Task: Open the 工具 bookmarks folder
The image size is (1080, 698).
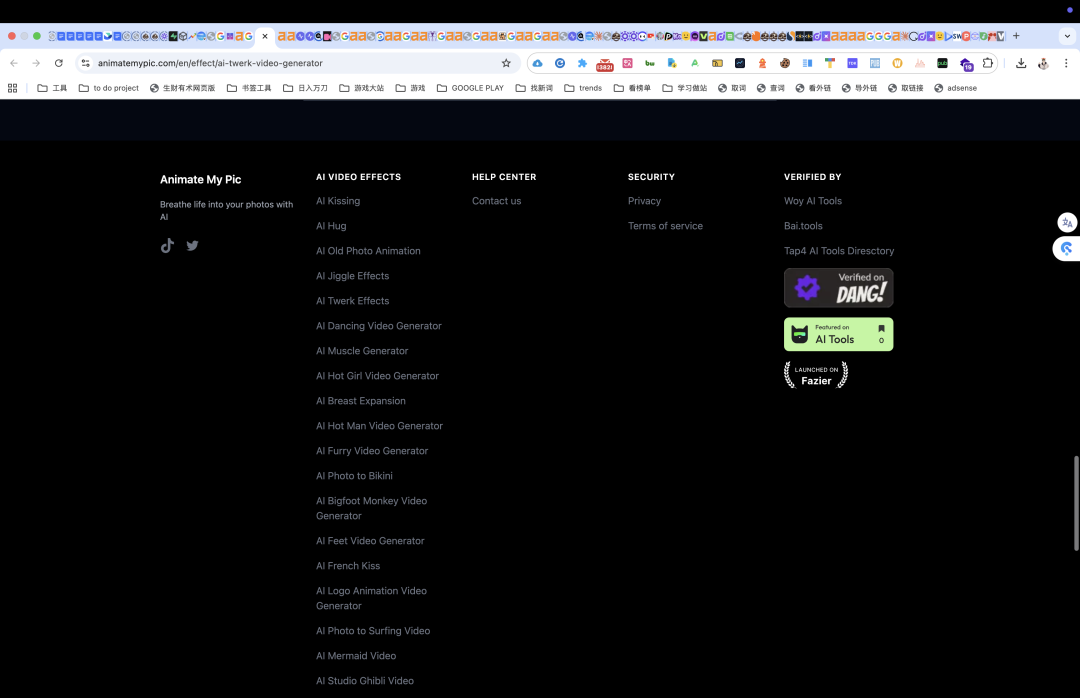Action: click(x=52, y=88)
